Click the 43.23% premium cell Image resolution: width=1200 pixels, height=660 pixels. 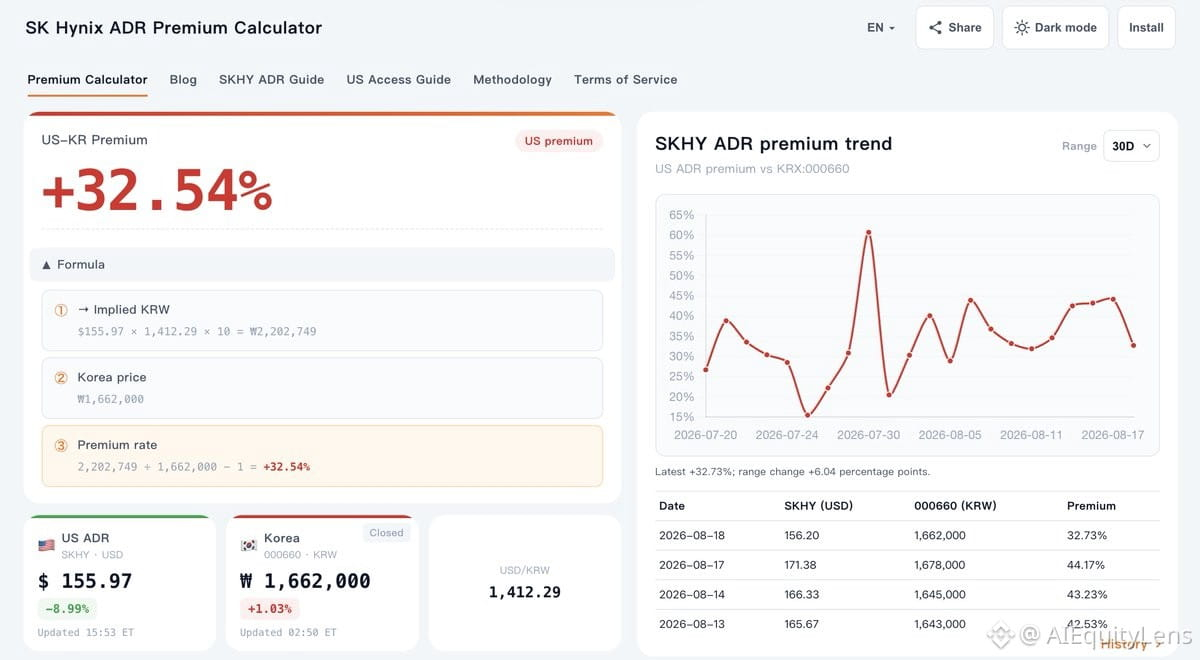[1087, 595]
